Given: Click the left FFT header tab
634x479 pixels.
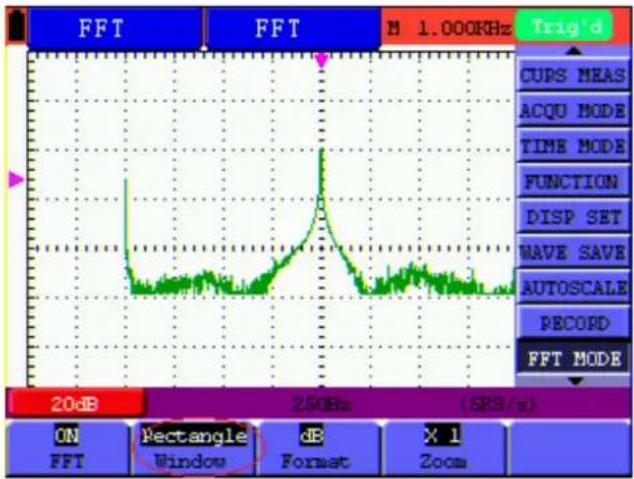Looking at the screenshot, I should click(x=115, y=28).
